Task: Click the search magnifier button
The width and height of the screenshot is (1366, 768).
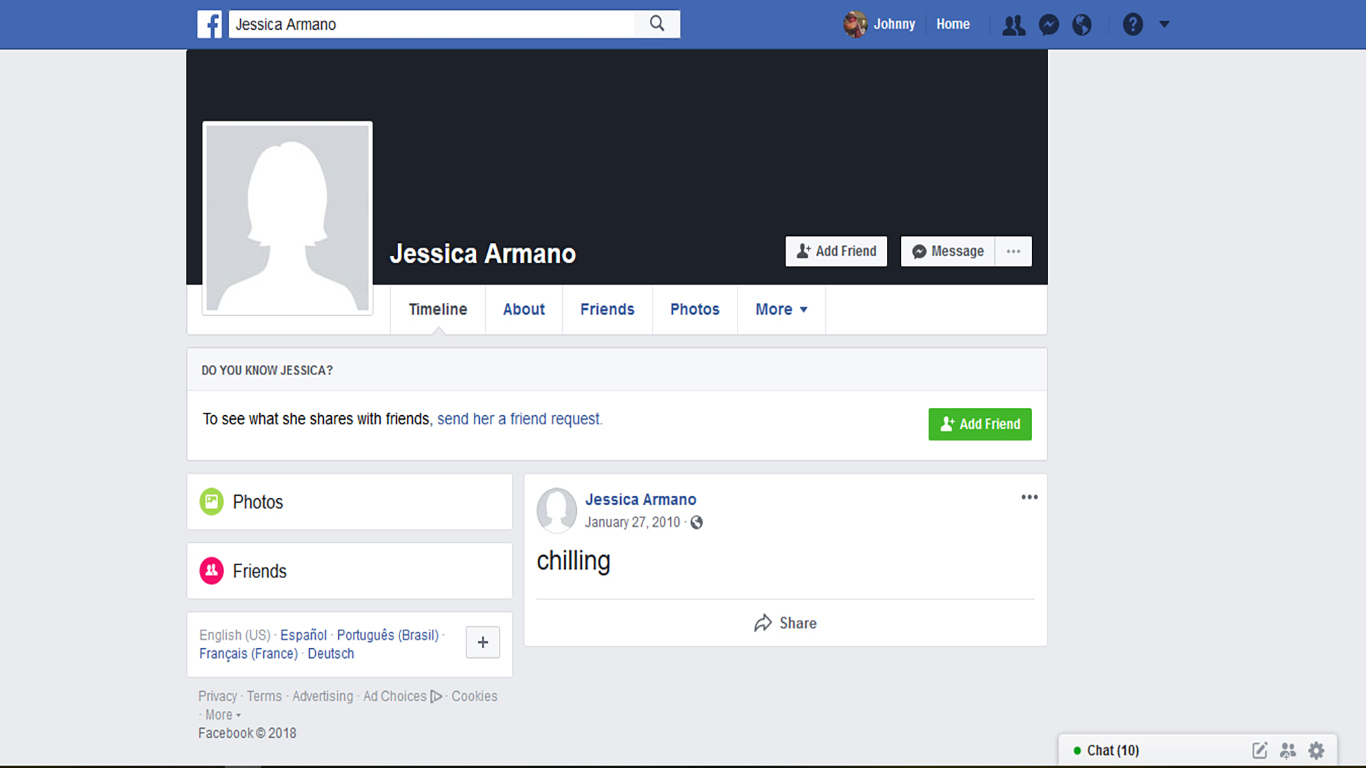Action: point(657,24)
